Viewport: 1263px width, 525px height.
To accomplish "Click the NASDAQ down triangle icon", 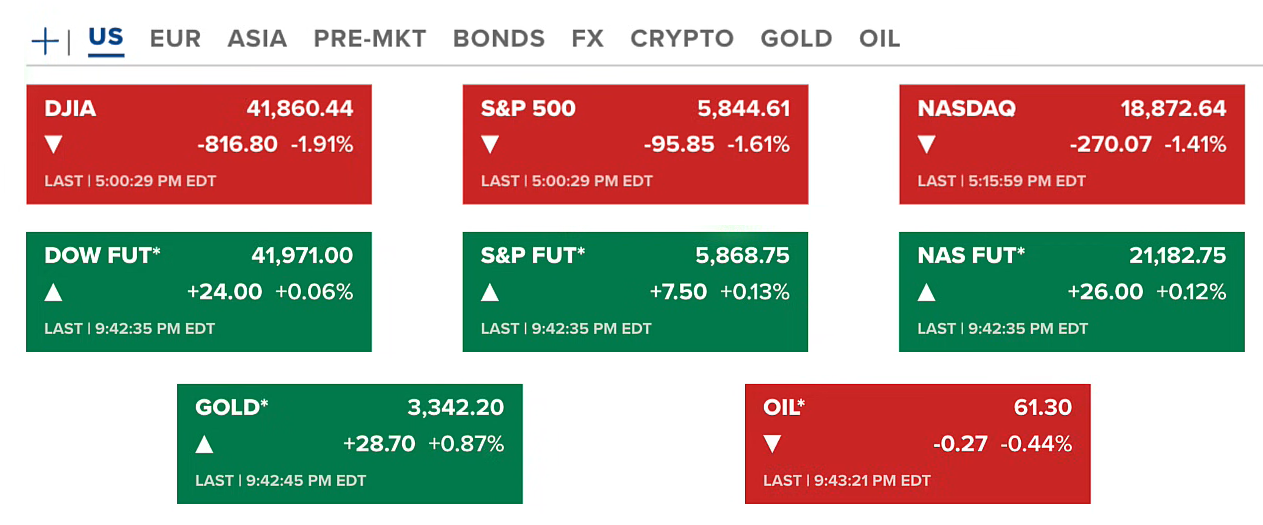I will [x=927, y=145].
